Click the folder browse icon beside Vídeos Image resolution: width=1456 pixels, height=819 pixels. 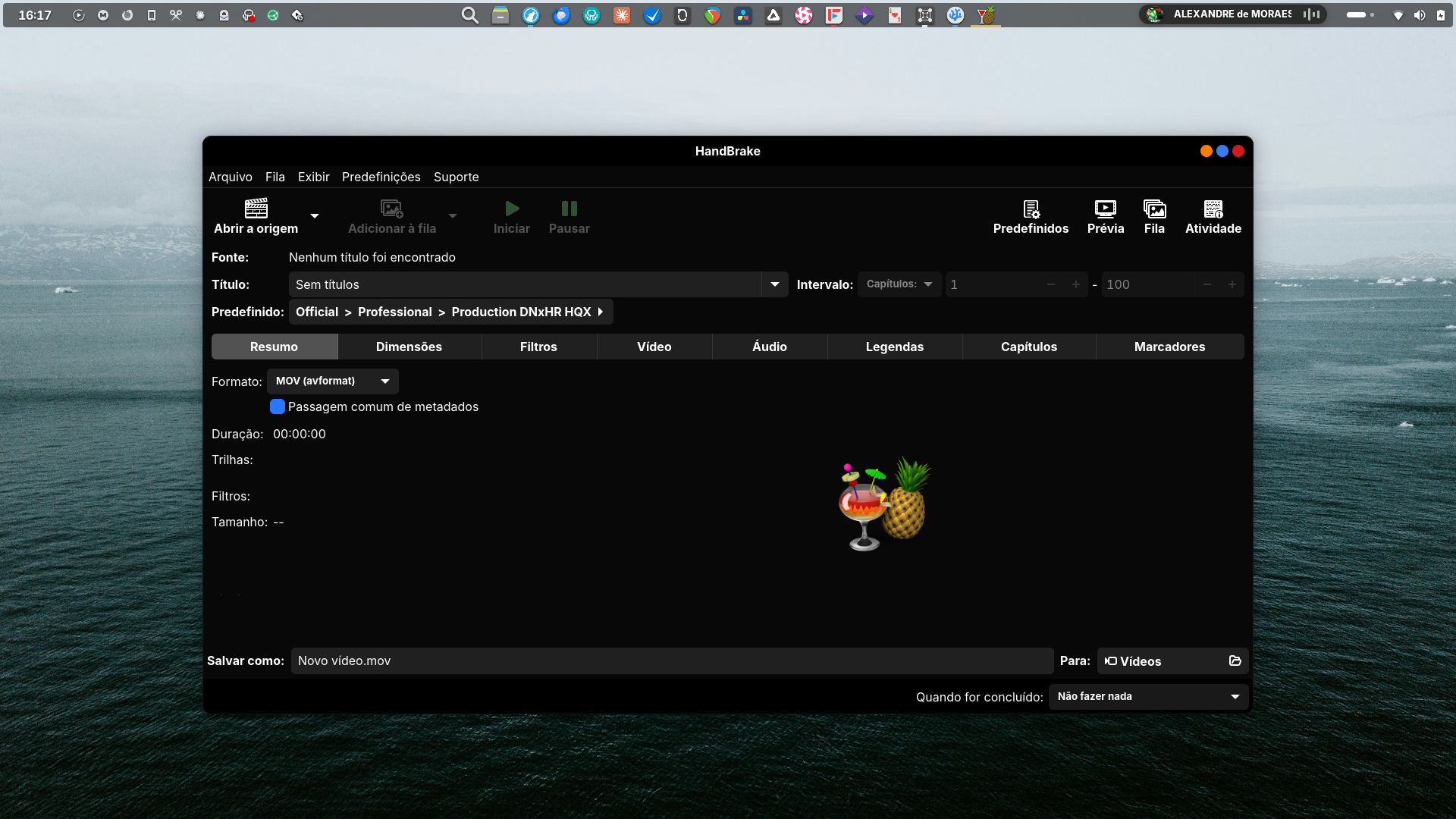tap(1235, 661)
